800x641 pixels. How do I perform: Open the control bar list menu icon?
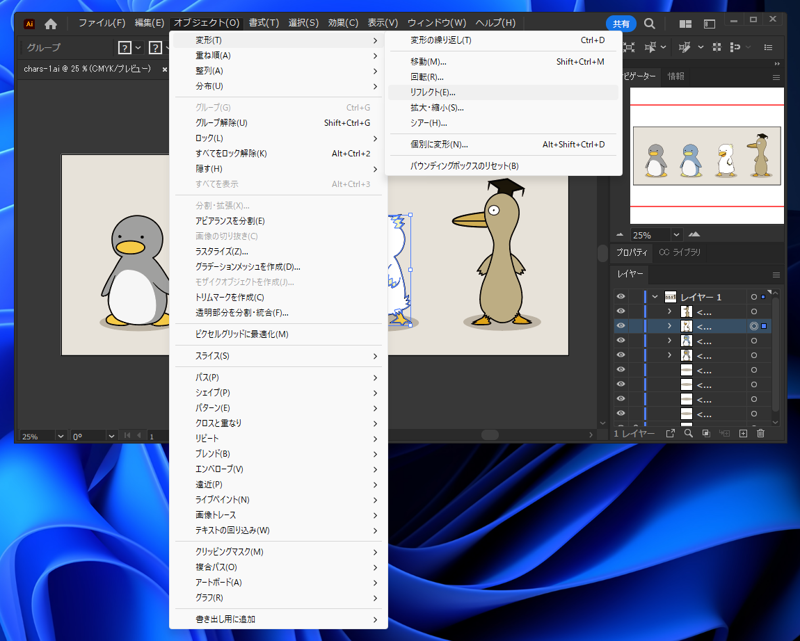coord(768,47)
